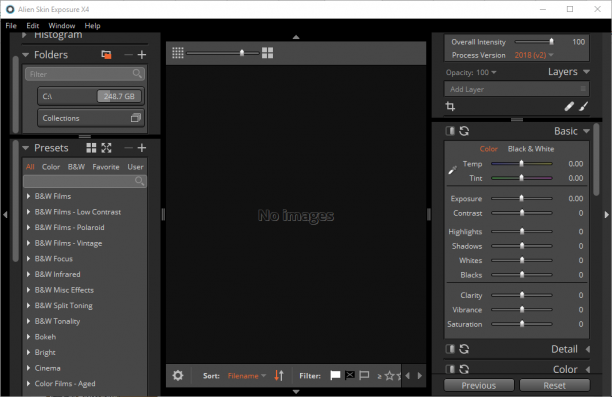Reset the Color panel settings
The height and width of the screenshot is (397, 612).
point(464,369)
